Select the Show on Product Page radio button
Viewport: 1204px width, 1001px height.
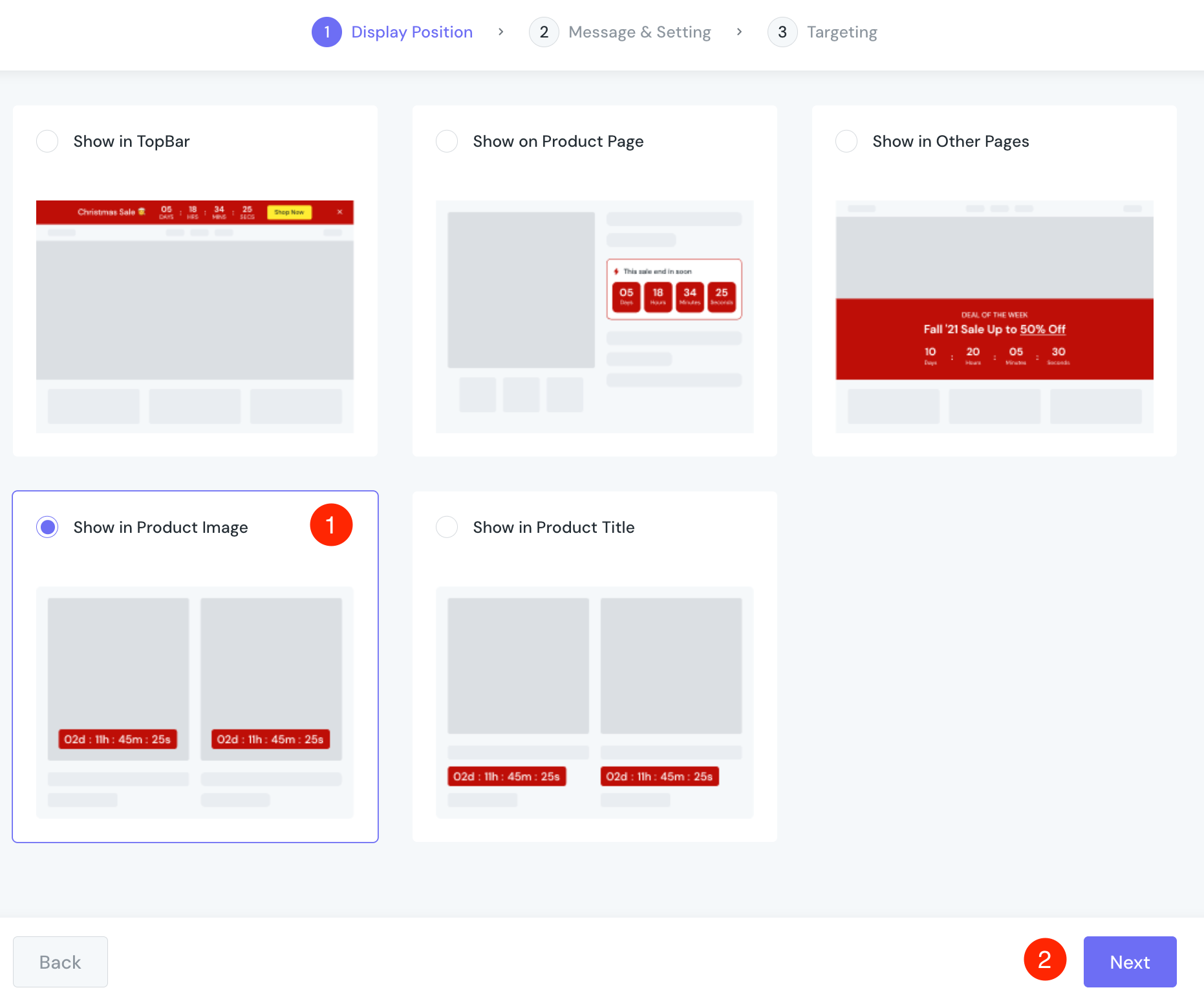click(x=446, y=141)
